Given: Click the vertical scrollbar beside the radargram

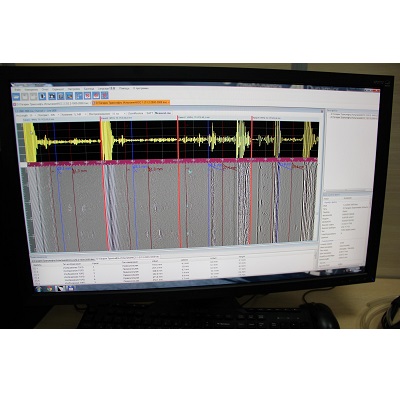Looking at the screenshot, I should pyautogui.click(x=321, y=180).
